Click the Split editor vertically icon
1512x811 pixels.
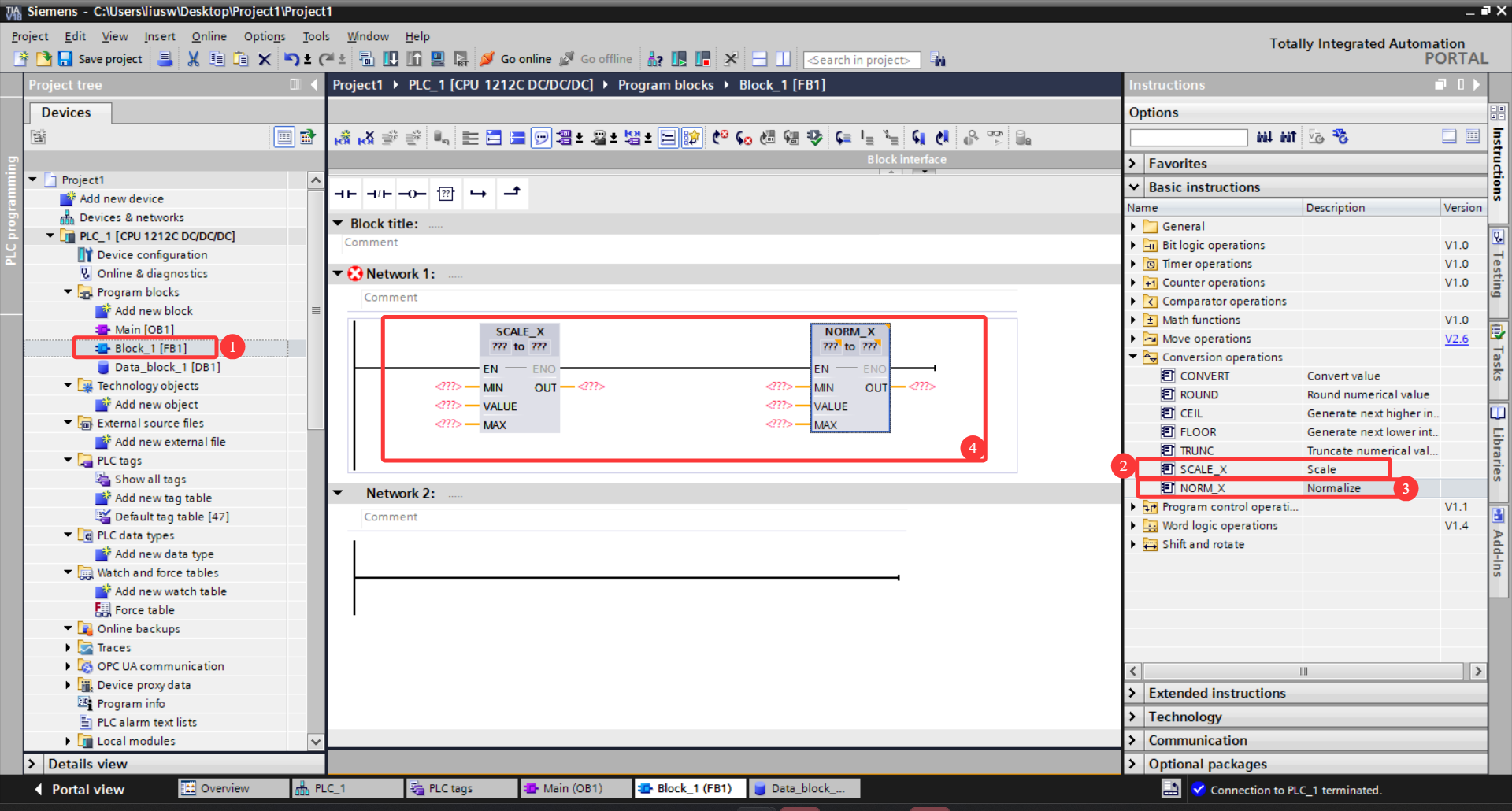coord(783,59)
